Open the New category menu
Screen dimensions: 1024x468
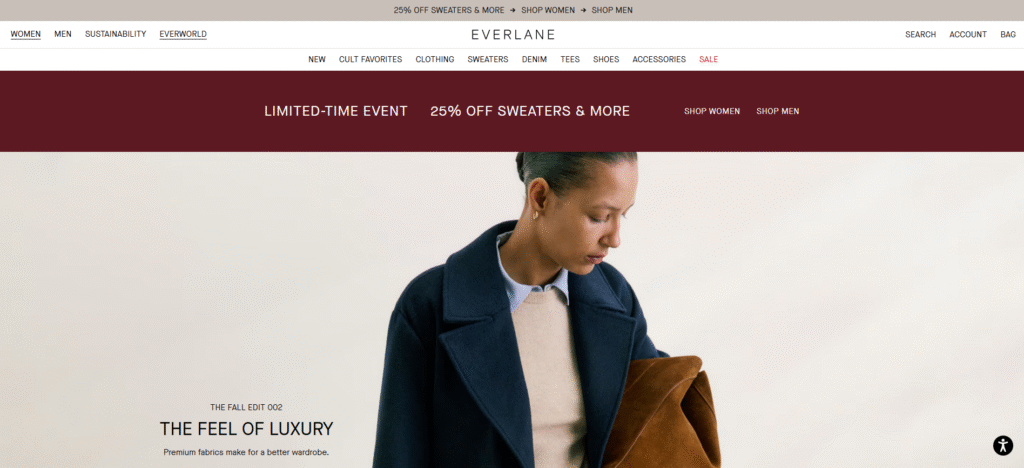coord(317,59)
